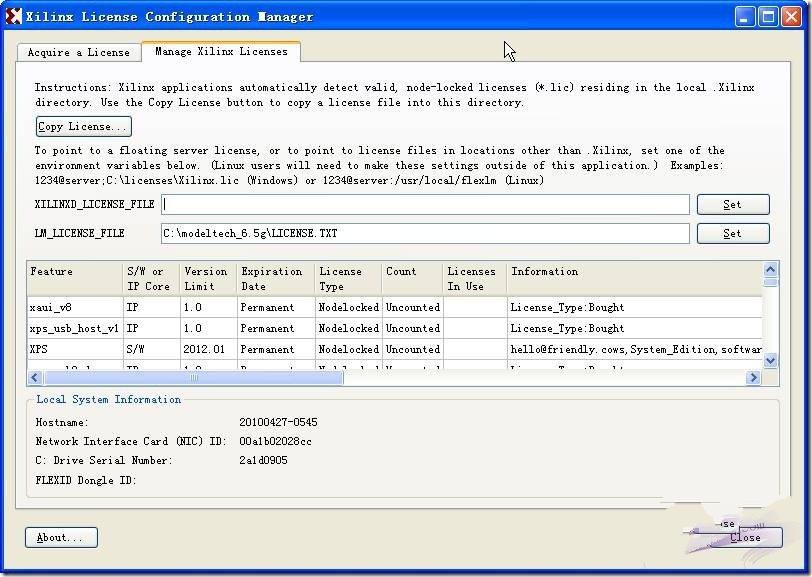Click the Licenses In Use column header
The height and width of the screenshot is (577, 812).
tap(475, 279)
